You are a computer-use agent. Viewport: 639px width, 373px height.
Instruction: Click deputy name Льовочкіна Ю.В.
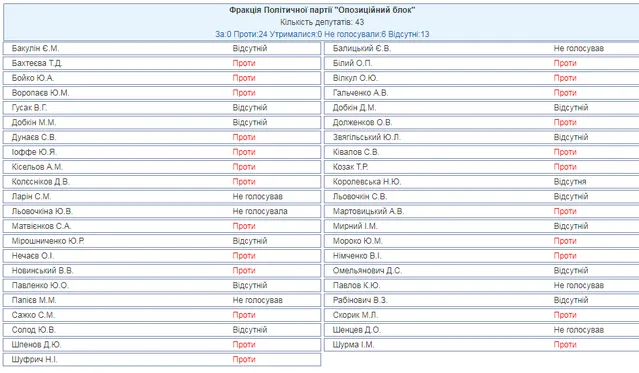pos(42,211)
